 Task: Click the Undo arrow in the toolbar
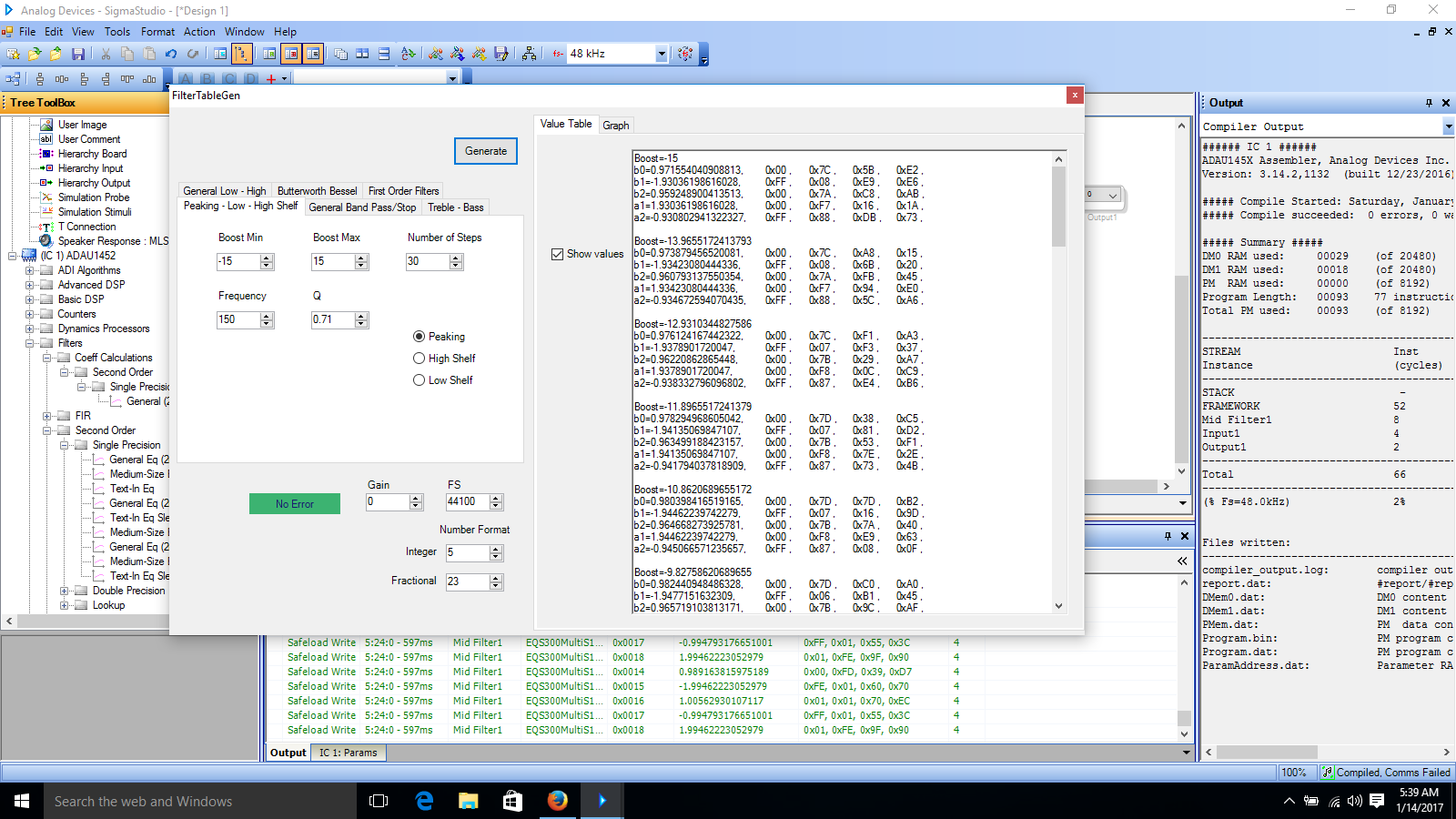coord(171,55)
